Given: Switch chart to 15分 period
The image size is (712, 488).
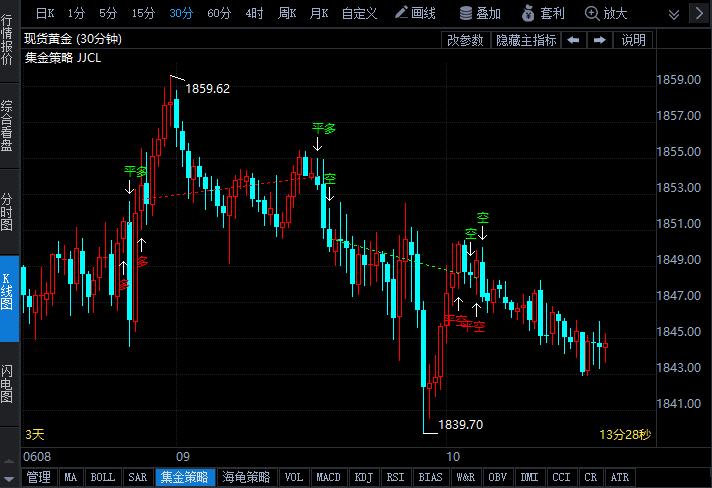Looking at the screenshot, I should (x=143, y=14).
